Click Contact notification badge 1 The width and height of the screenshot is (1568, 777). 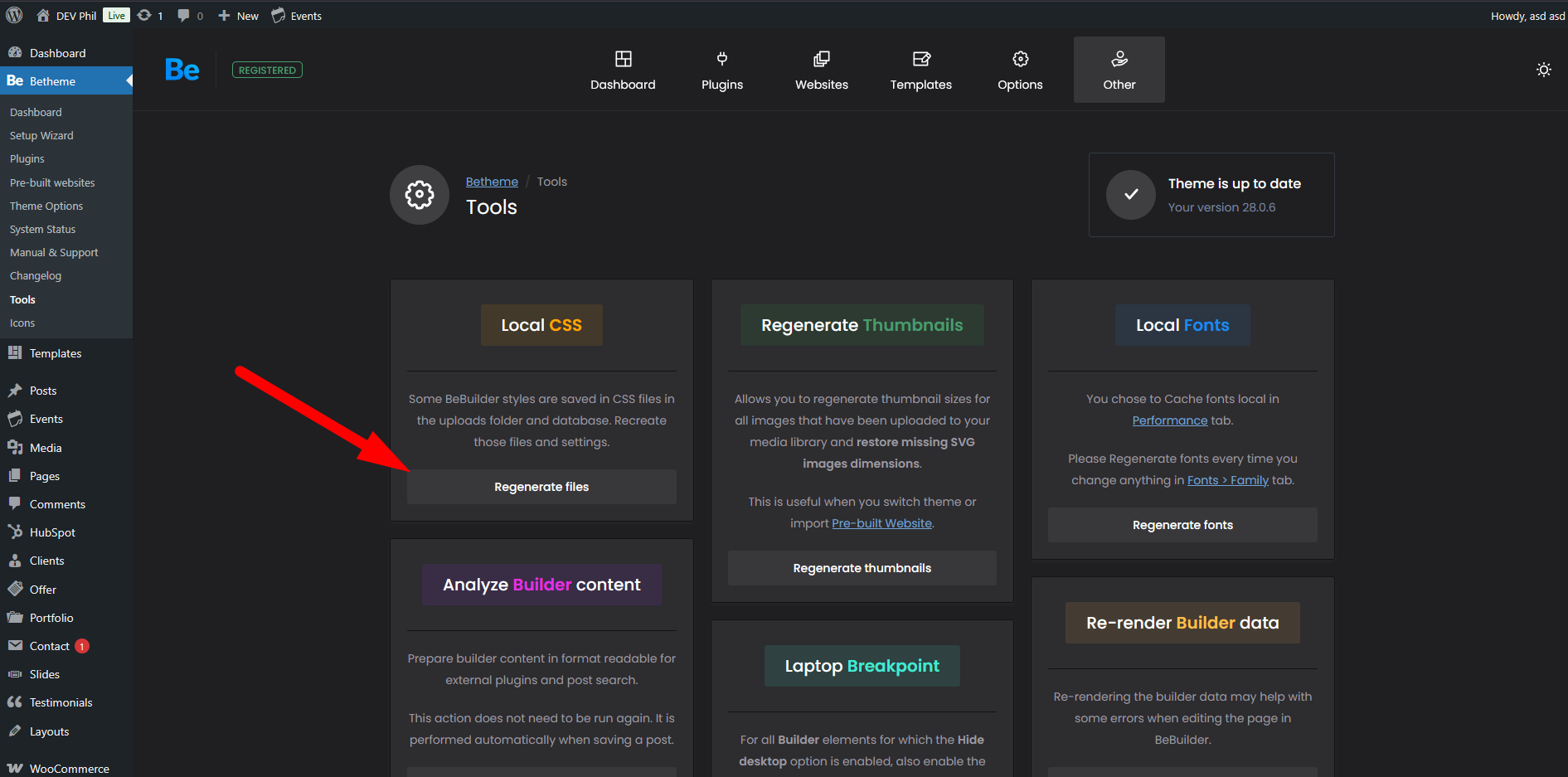(82, 646)
